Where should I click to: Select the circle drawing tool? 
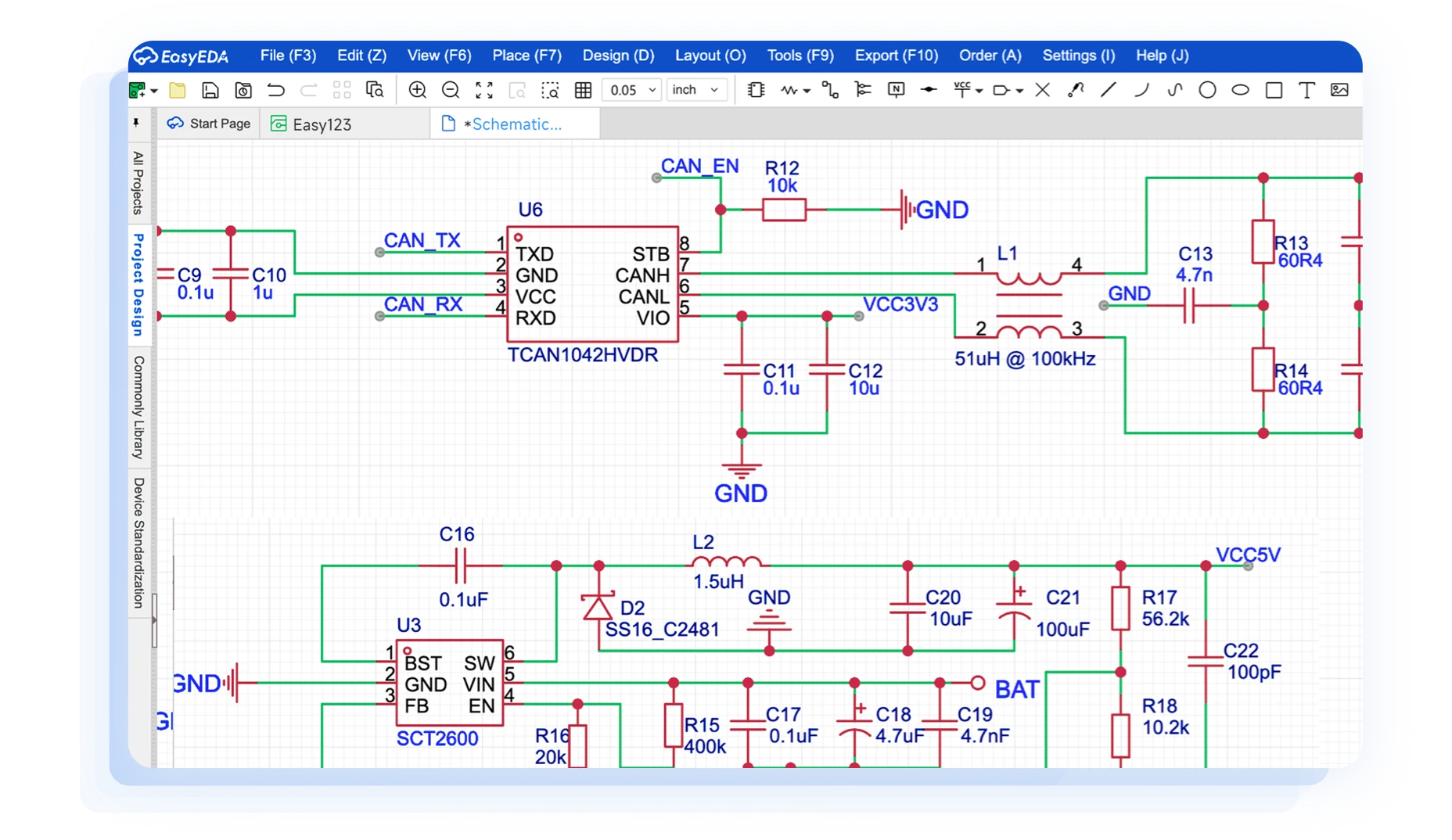click(1207, 91)
